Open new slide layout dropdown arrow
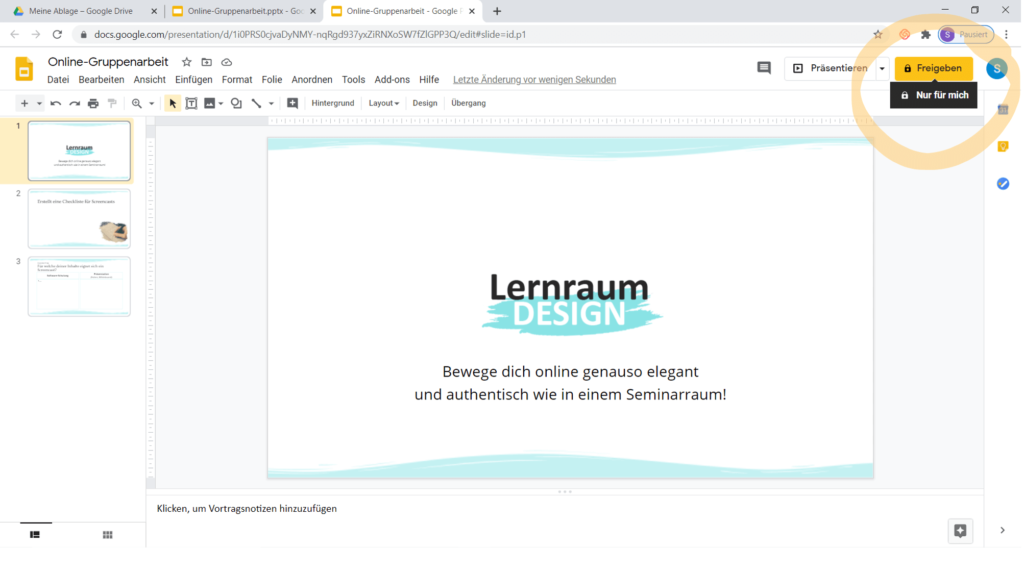The image size is (1024, 574). click(x=39, y=103)
